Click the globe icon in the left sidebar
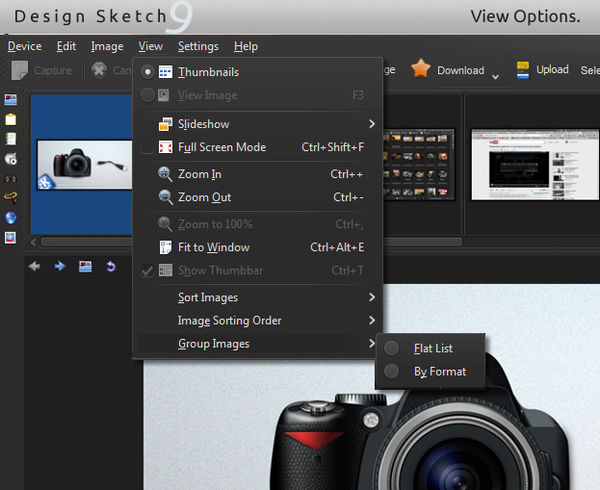 point(11,218)
